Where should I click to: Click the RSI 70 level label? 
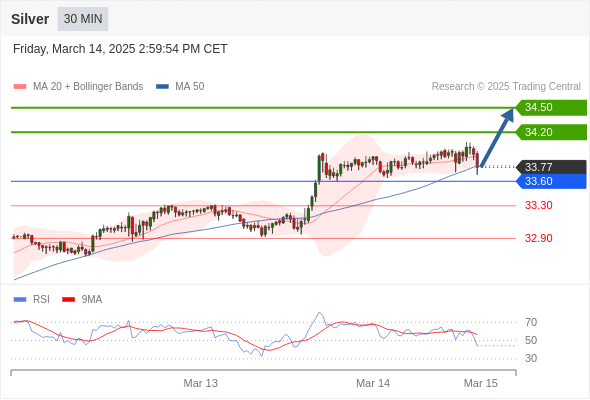click(531, 322)
